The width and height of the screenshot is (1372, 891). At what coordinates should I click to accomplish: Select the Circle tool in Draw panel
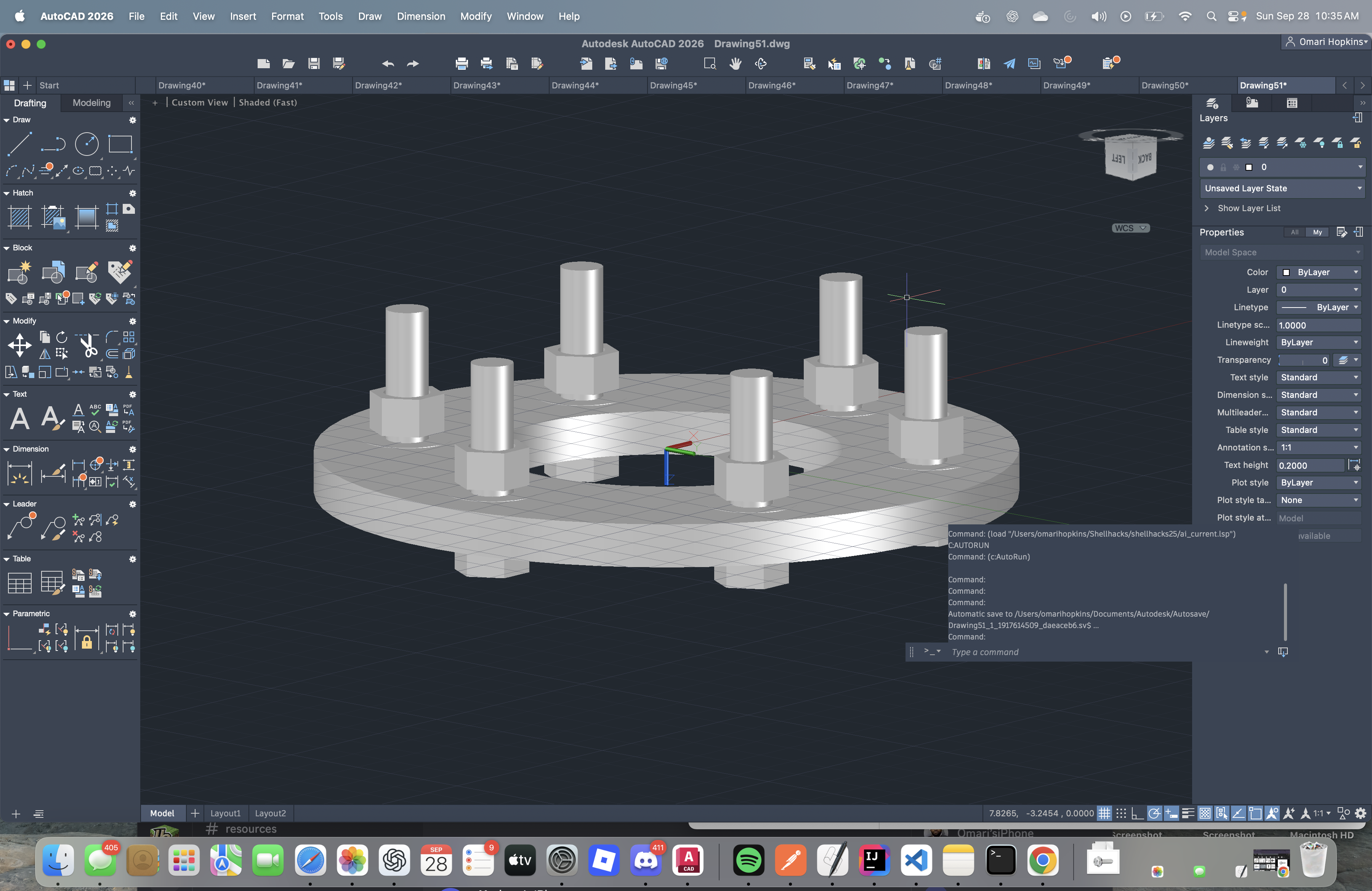click(87, 144)
